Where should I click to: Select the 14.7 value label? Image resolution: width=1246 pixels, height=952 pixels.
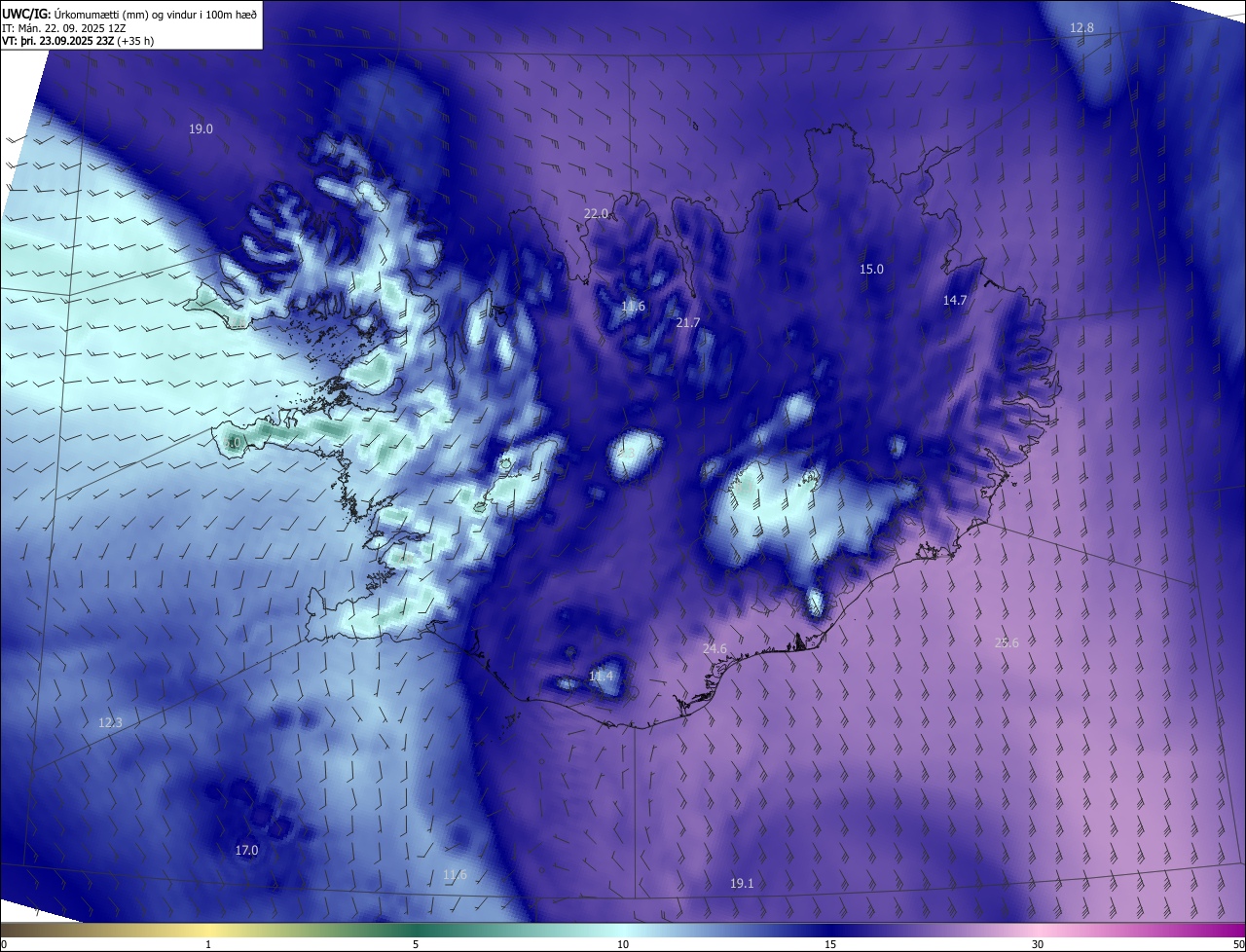(x=955, y=300)
